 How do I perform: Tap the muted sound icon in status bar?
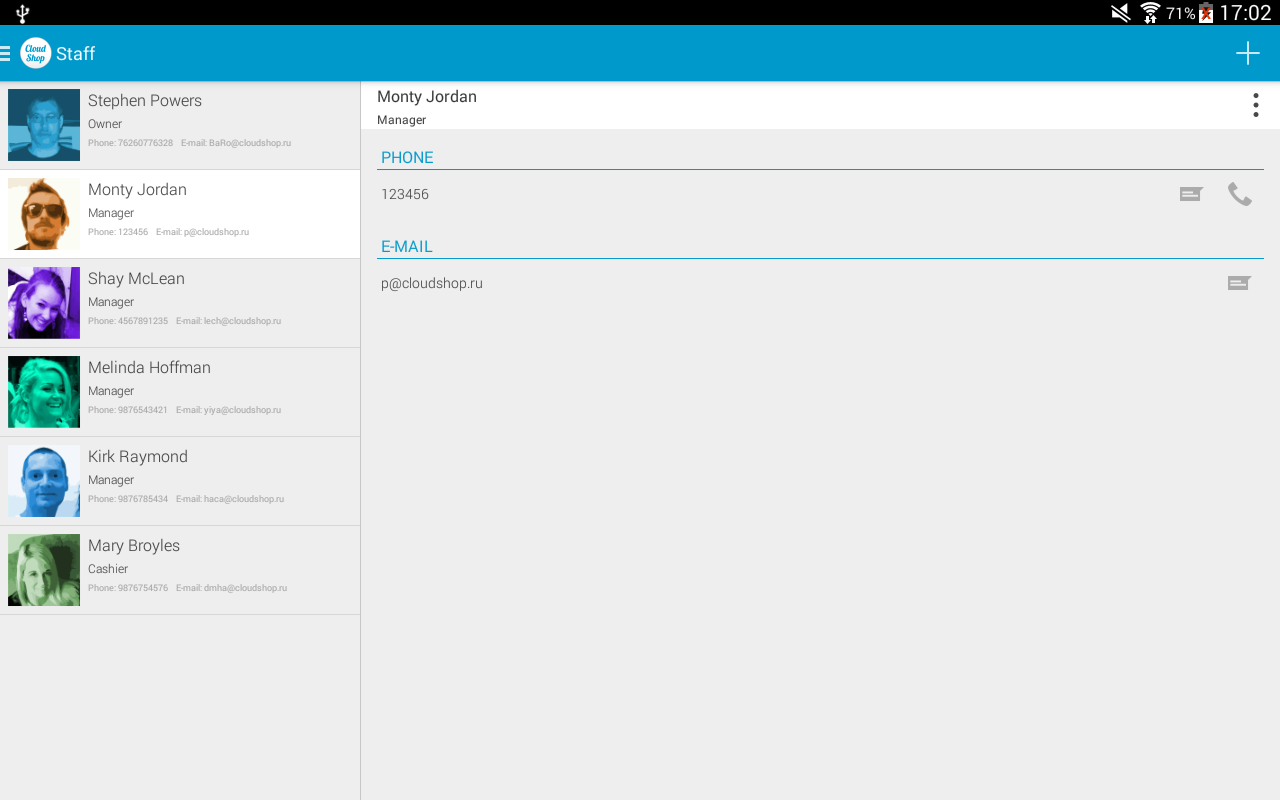point(1121,13)
